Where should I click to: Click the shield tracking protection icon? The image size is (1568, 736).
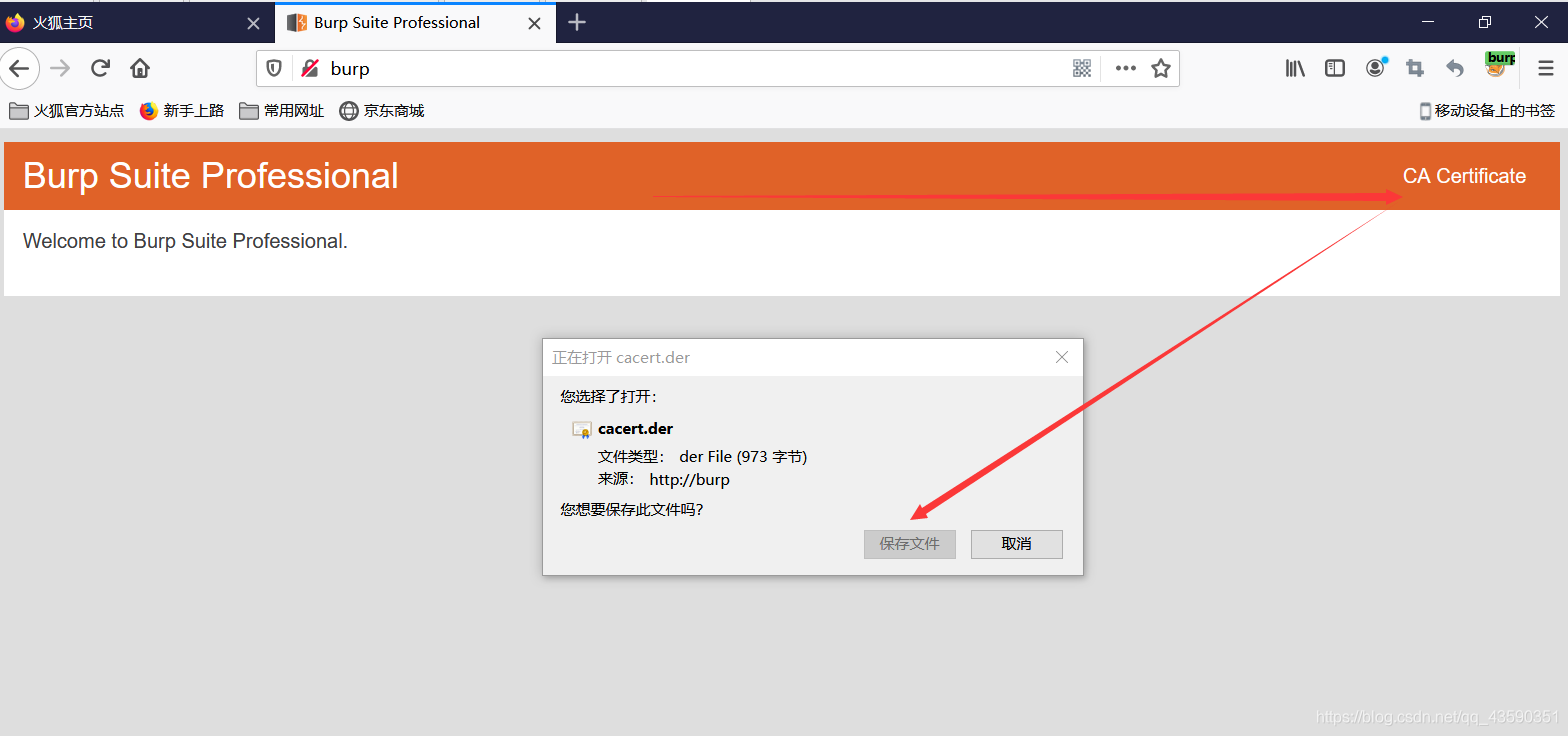point(274,68)
